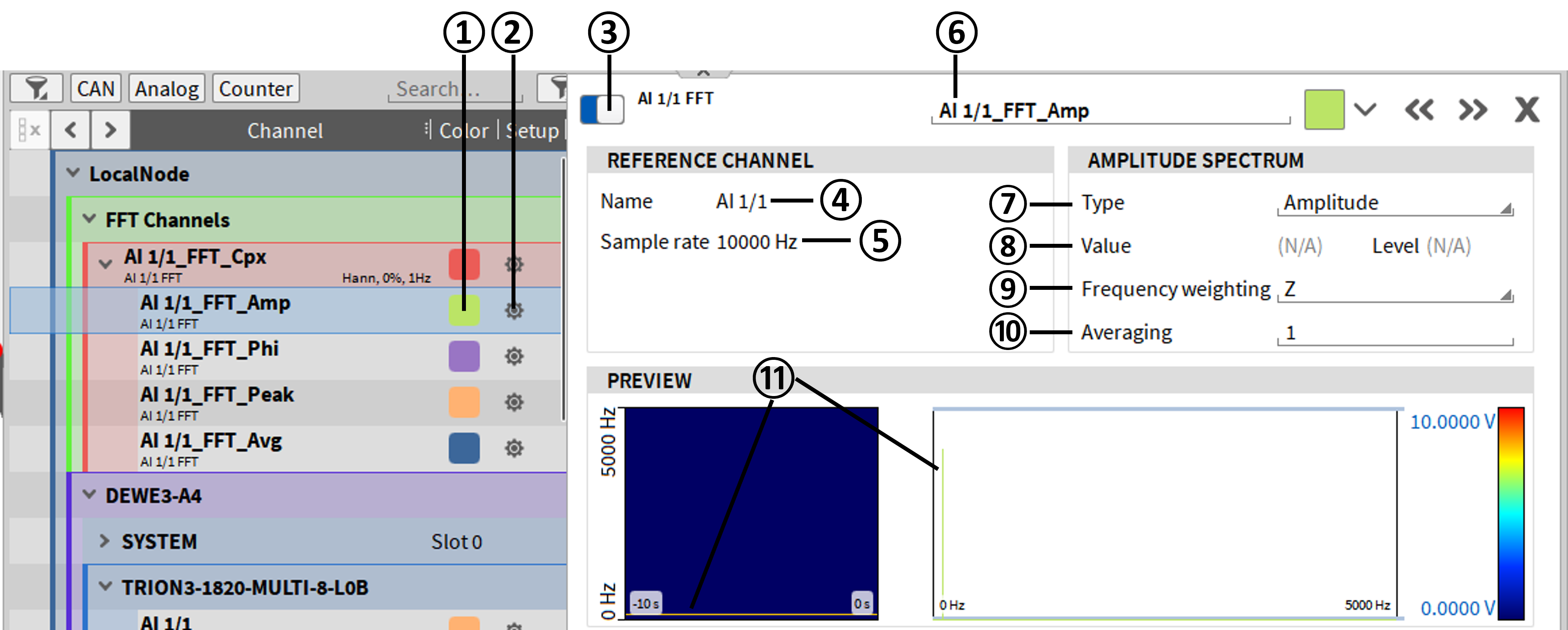Open setup gear for AI 1/1_FFT_Cpx
The width and height of the screenshot is (1568, 630).
[x=514, y=264]
